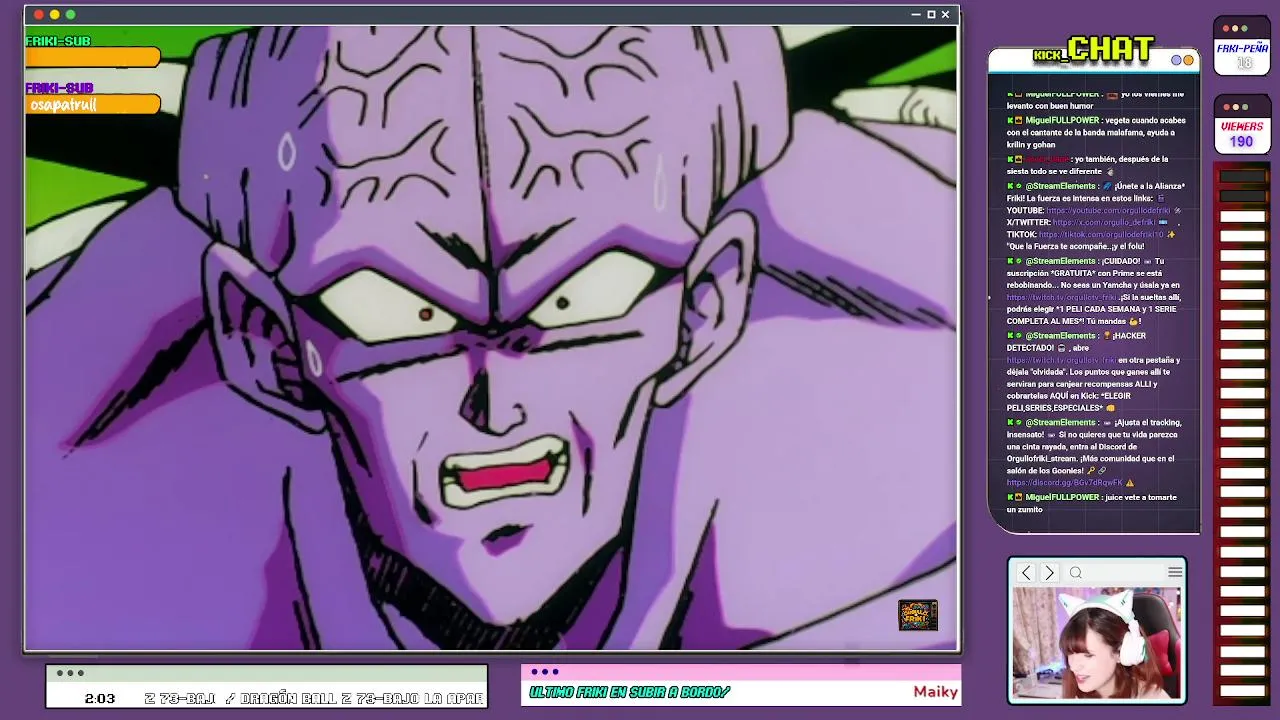Screen dimensions: 1280x720
Task: Click the red dot on video window
Action: (x=39, y=15)
